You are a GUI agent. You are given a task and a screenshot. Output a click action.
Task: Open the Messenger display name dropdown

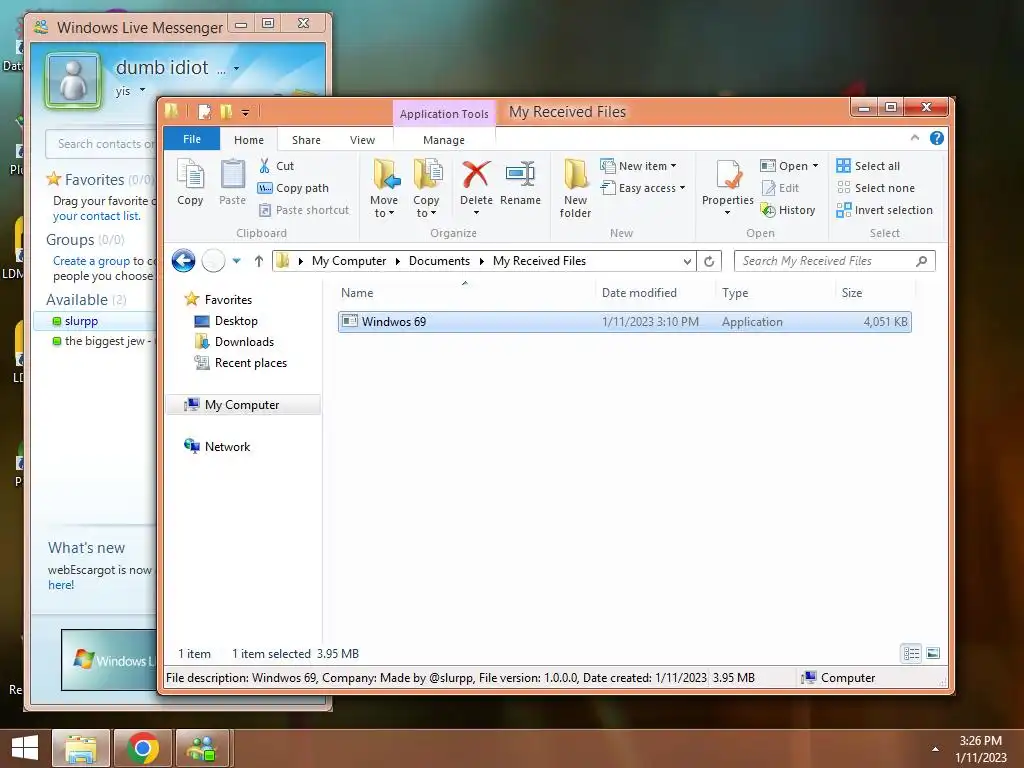(236, 68)
